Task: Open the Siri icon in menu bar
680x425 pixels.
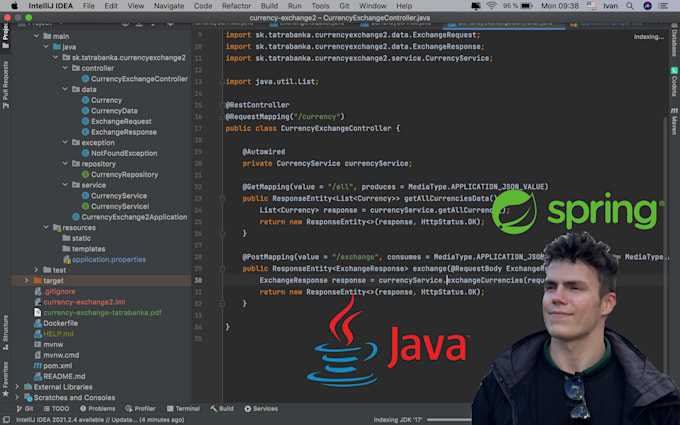Action: click(647, 6)
